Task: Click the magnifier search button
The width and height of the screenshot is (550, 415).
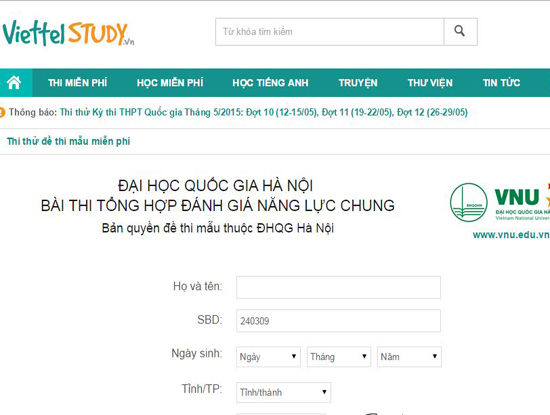Action: click(x=460, y=32)
